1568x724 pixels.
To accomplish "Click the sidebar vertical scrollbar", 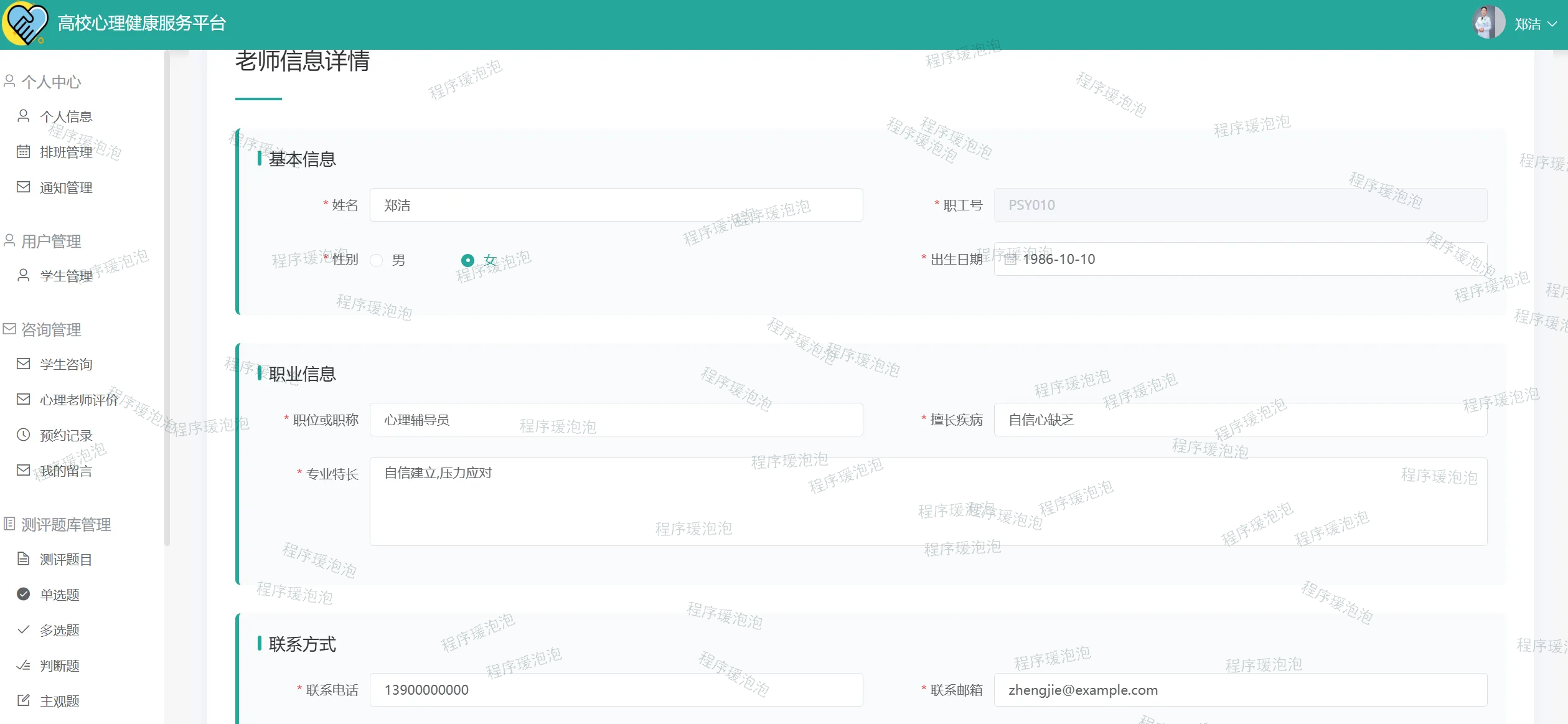I will tap(166, 299).
